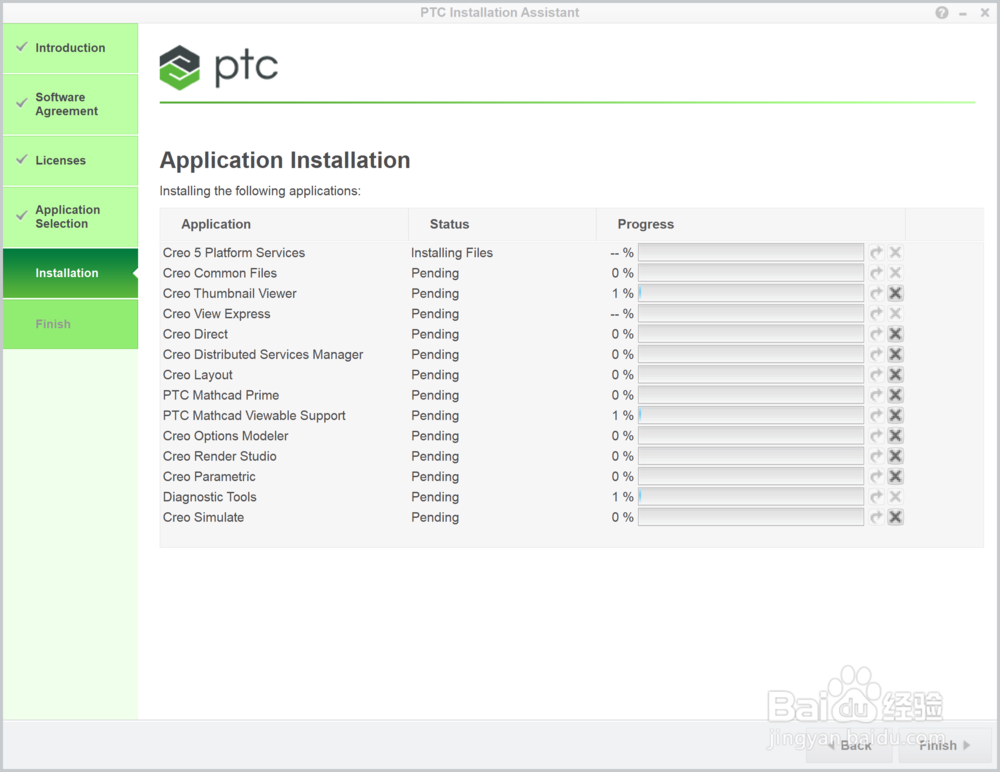Click retry arrow for Diagnostic Tools
Image resolution: width=1000 pixels, height=772 pixels.
click(x=876, y=497)
